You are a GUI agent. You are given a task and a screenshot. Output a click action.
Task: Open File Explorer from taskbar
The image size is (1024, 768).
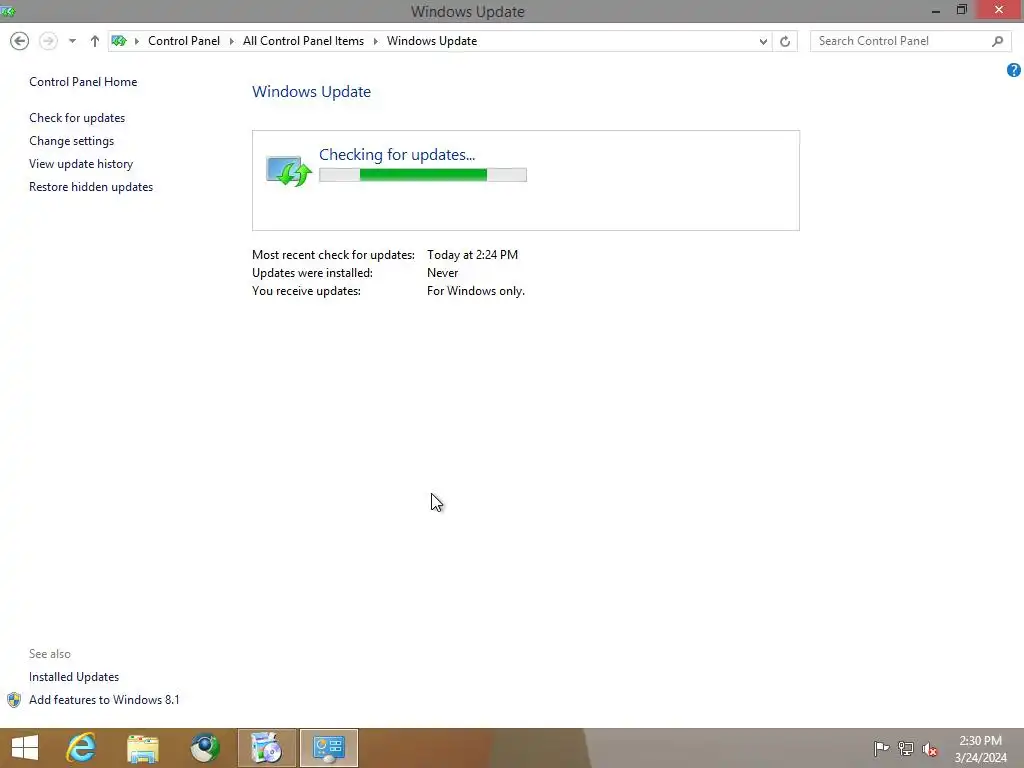[x=143, y=748]
